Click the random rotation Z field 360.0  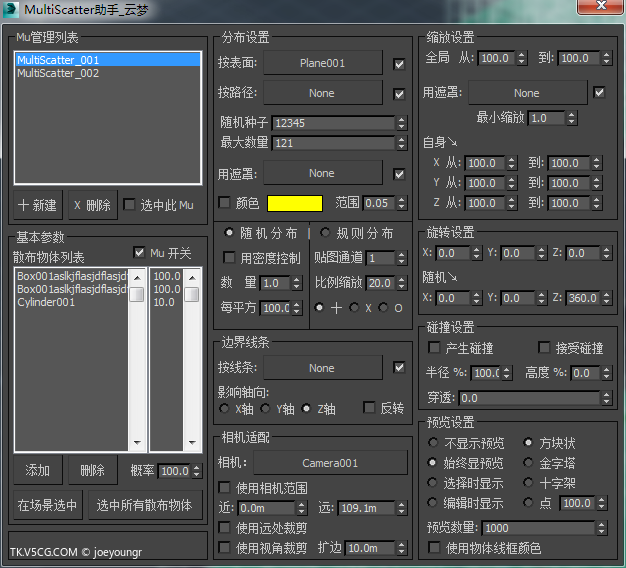click(583, 298)
